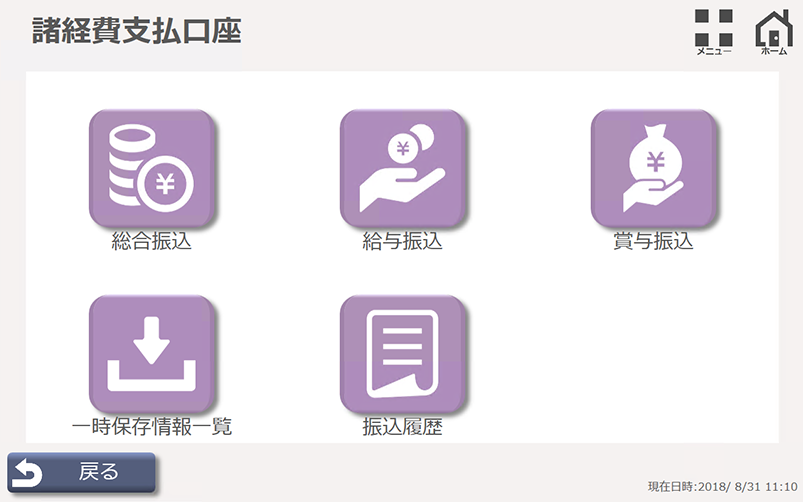Click the curved back arrow icon

coord(27,472)
